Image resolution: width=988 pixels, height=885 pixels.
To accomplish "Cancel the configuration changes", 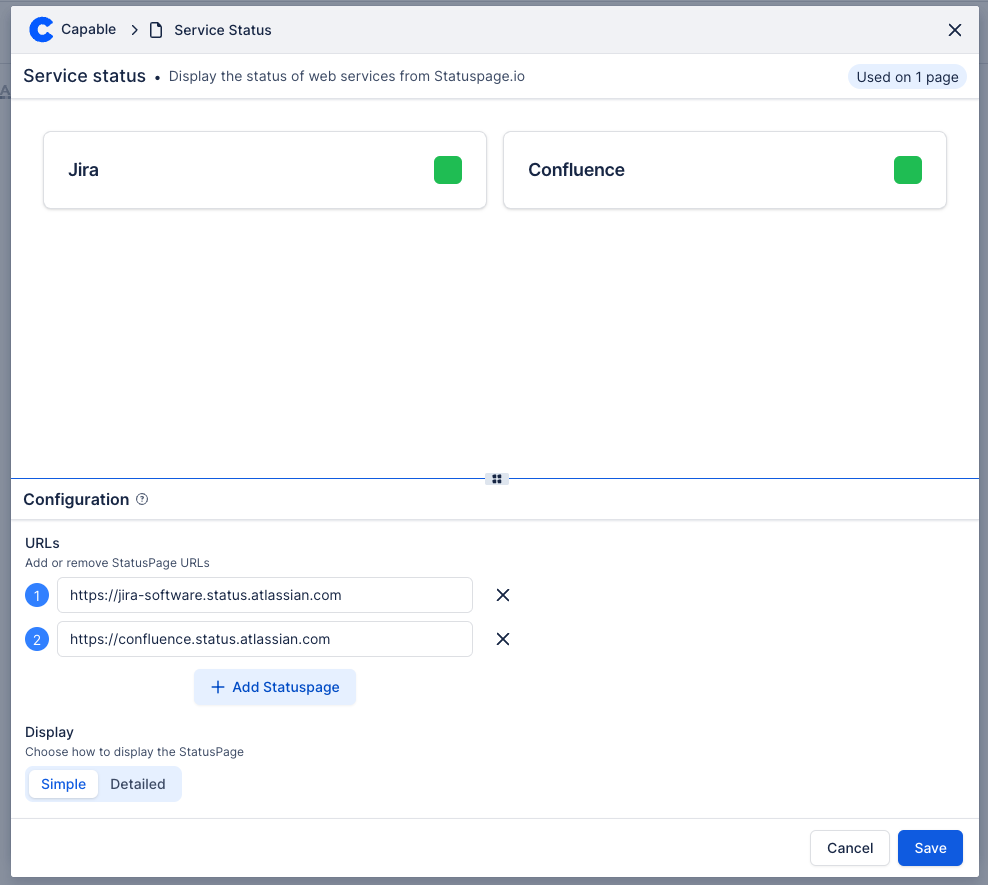I will pyautogui.click(x=850, y=848).
